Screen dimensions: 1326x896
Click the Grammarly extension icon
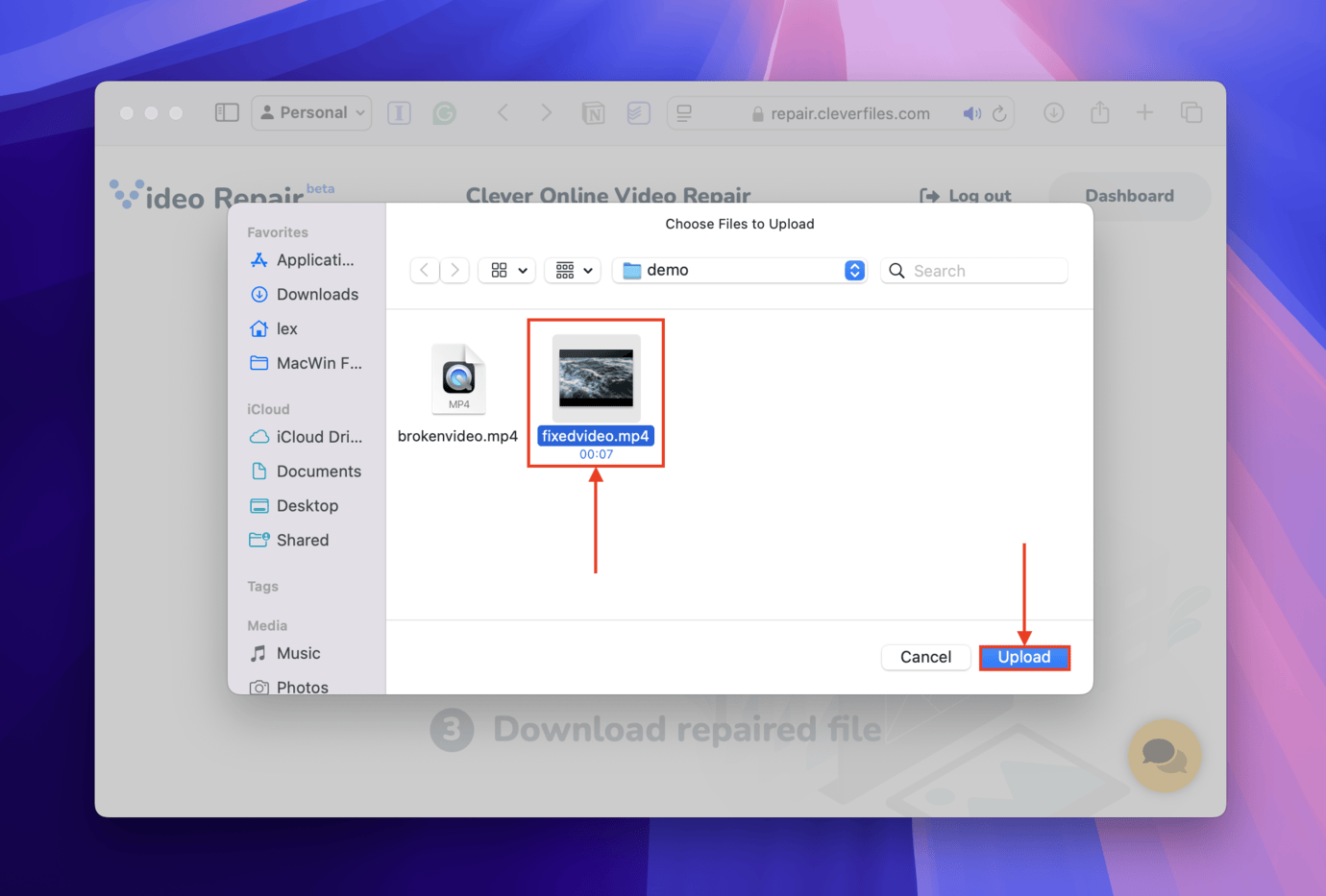tap(444, 113)
